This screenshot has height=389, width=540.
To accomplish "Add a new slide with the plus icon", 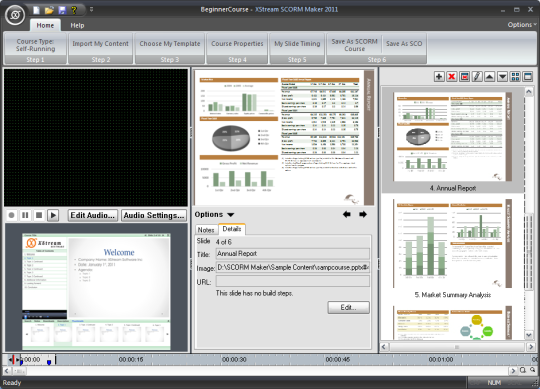I will [439, 76].
